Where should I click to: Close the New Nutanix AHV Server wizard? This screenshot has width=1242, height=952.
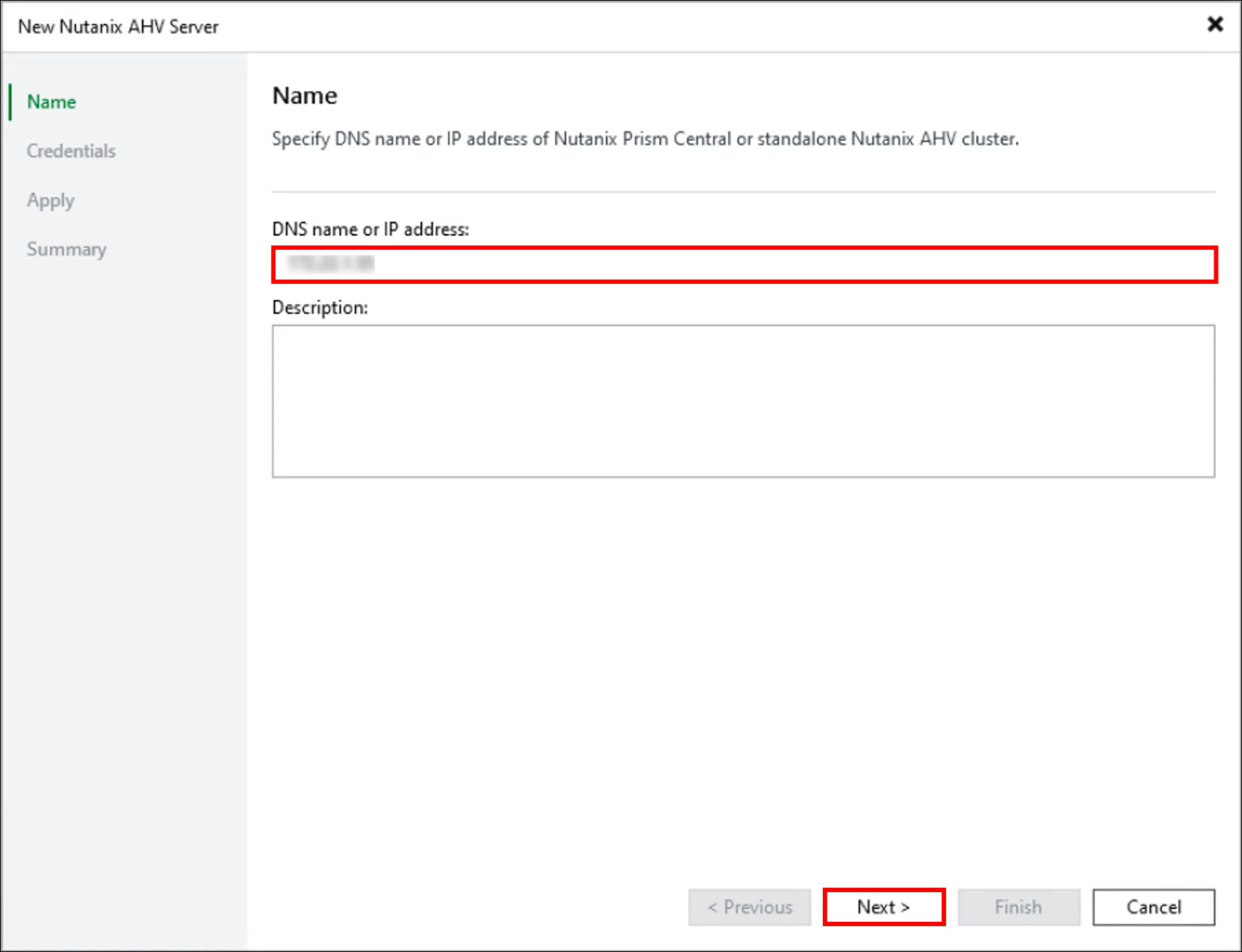(1215, 24)
